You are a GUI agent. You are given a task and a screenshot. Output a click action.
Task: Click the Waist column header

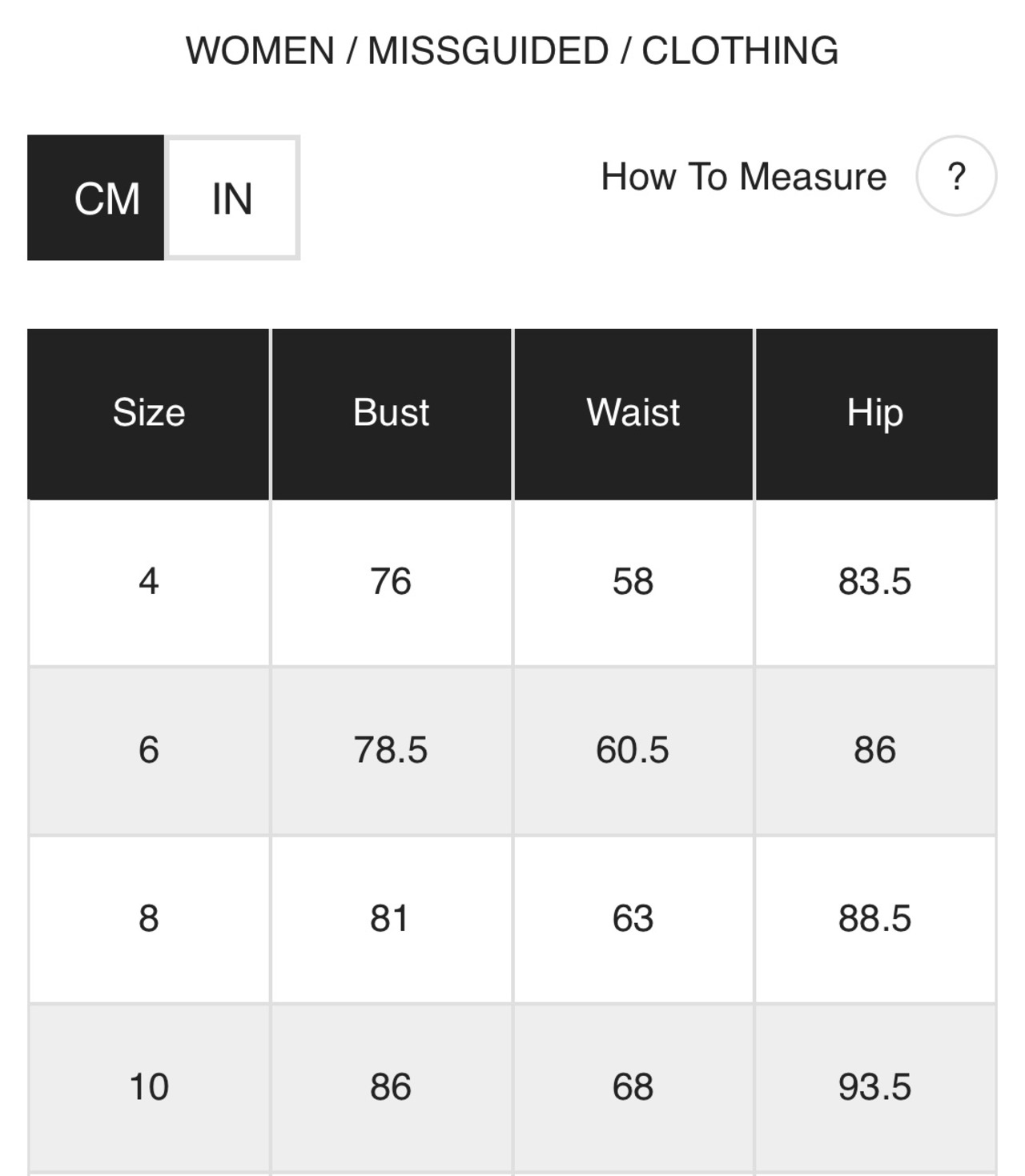tap(633, 413)
